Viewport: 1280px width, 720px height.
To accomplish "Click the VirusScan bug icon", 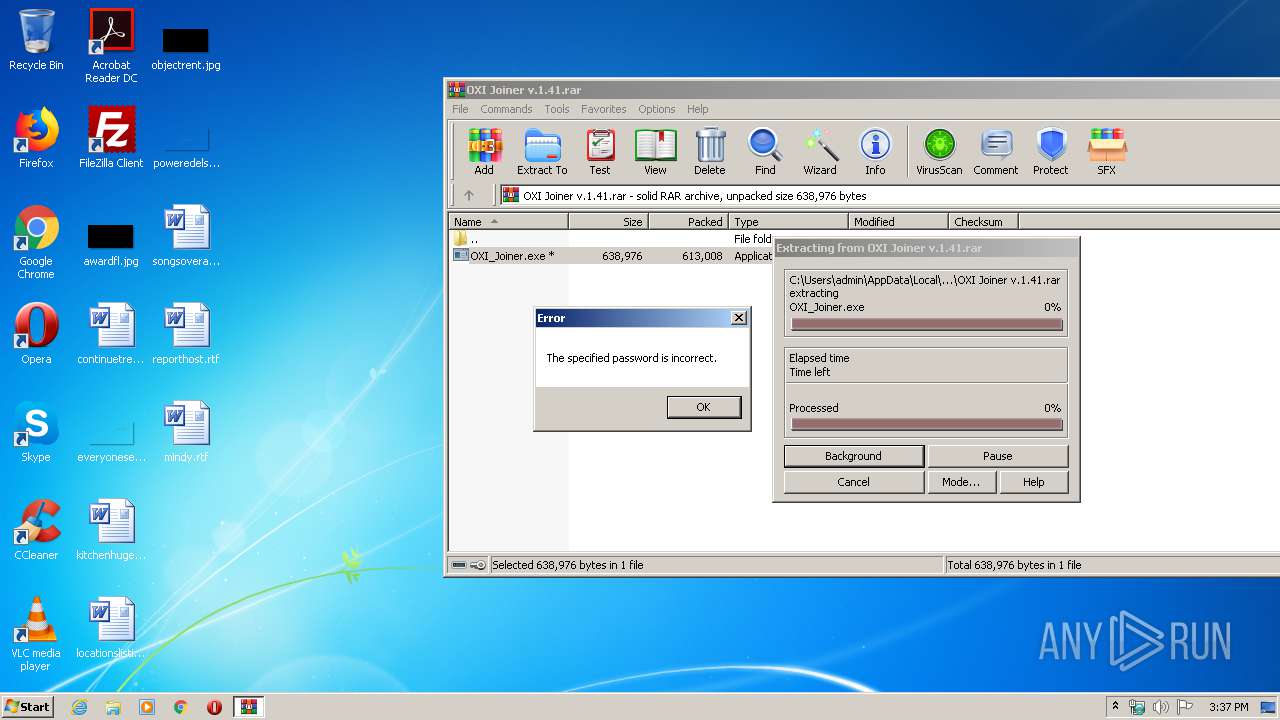I will tap(939, 152).
